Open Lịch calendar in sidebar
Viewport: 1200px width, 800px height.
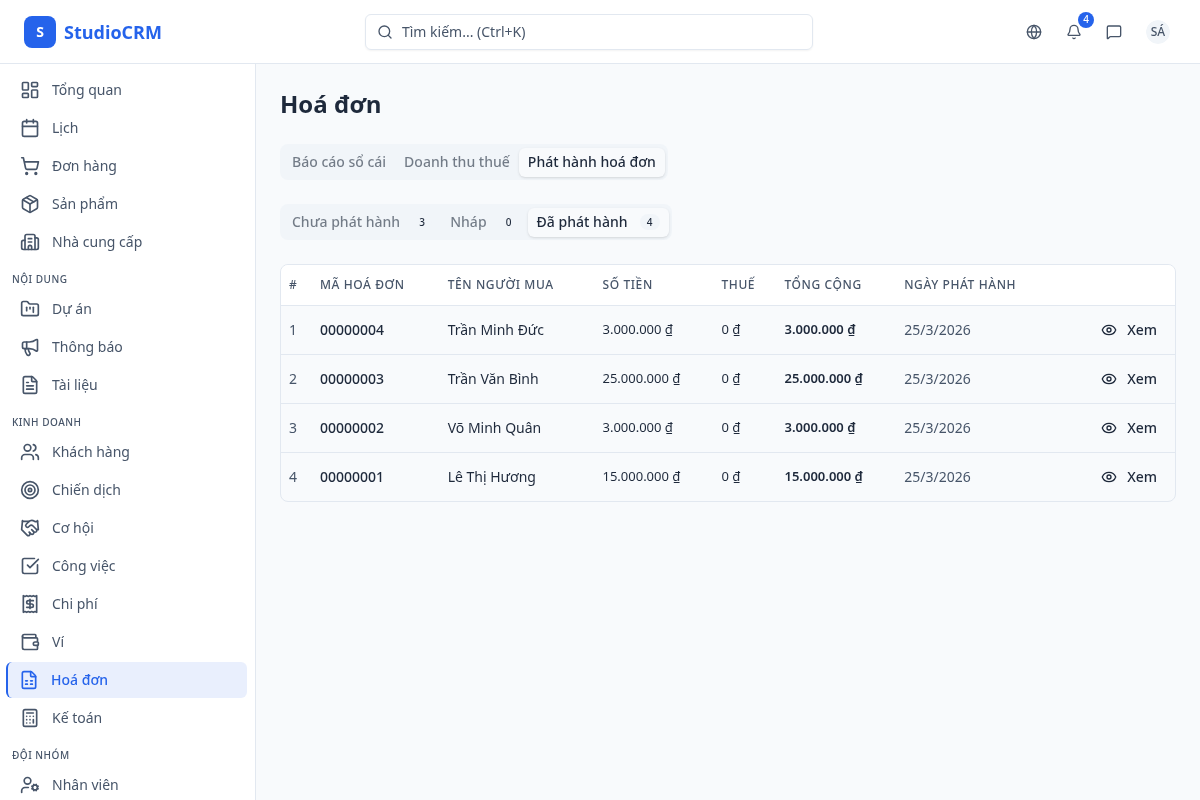click(65, 128)
